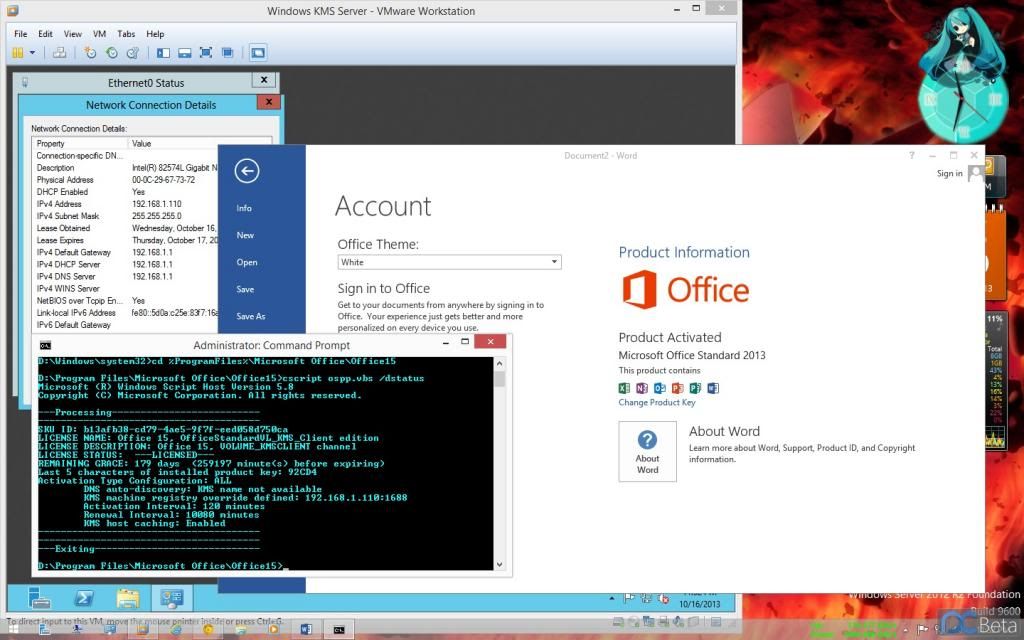Open the File menu in VMware Workstation
The width and height of the screenshot is (1024, 640).
[21, 34]
